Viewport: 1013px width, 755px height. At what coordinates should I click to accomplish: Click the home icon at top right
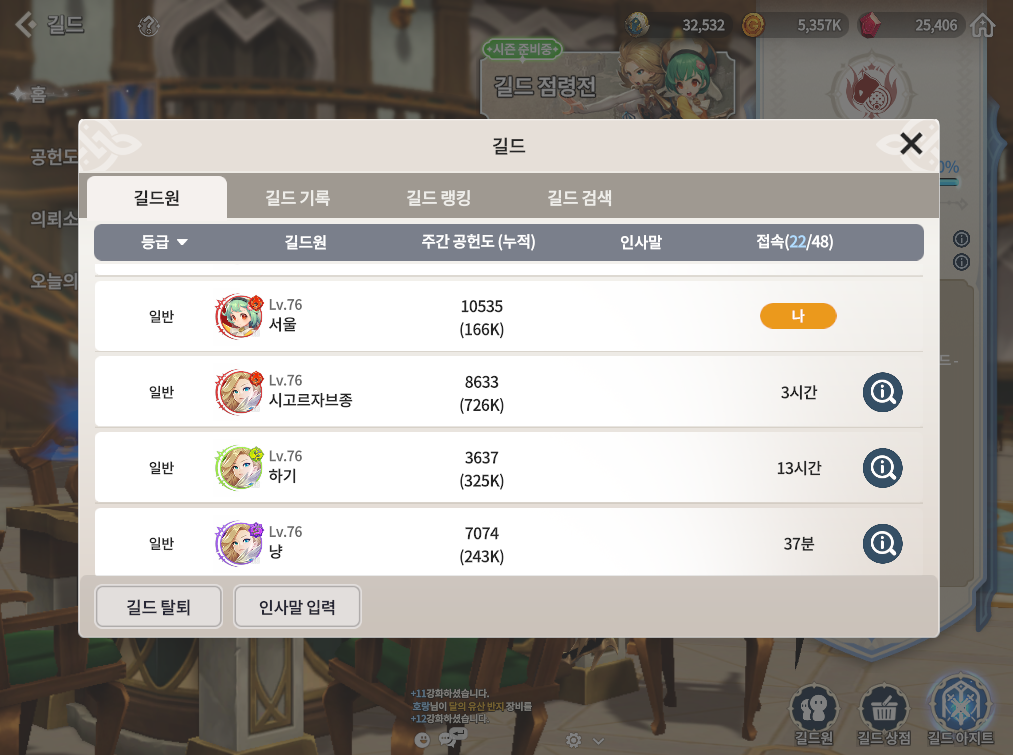click(983, 25)
